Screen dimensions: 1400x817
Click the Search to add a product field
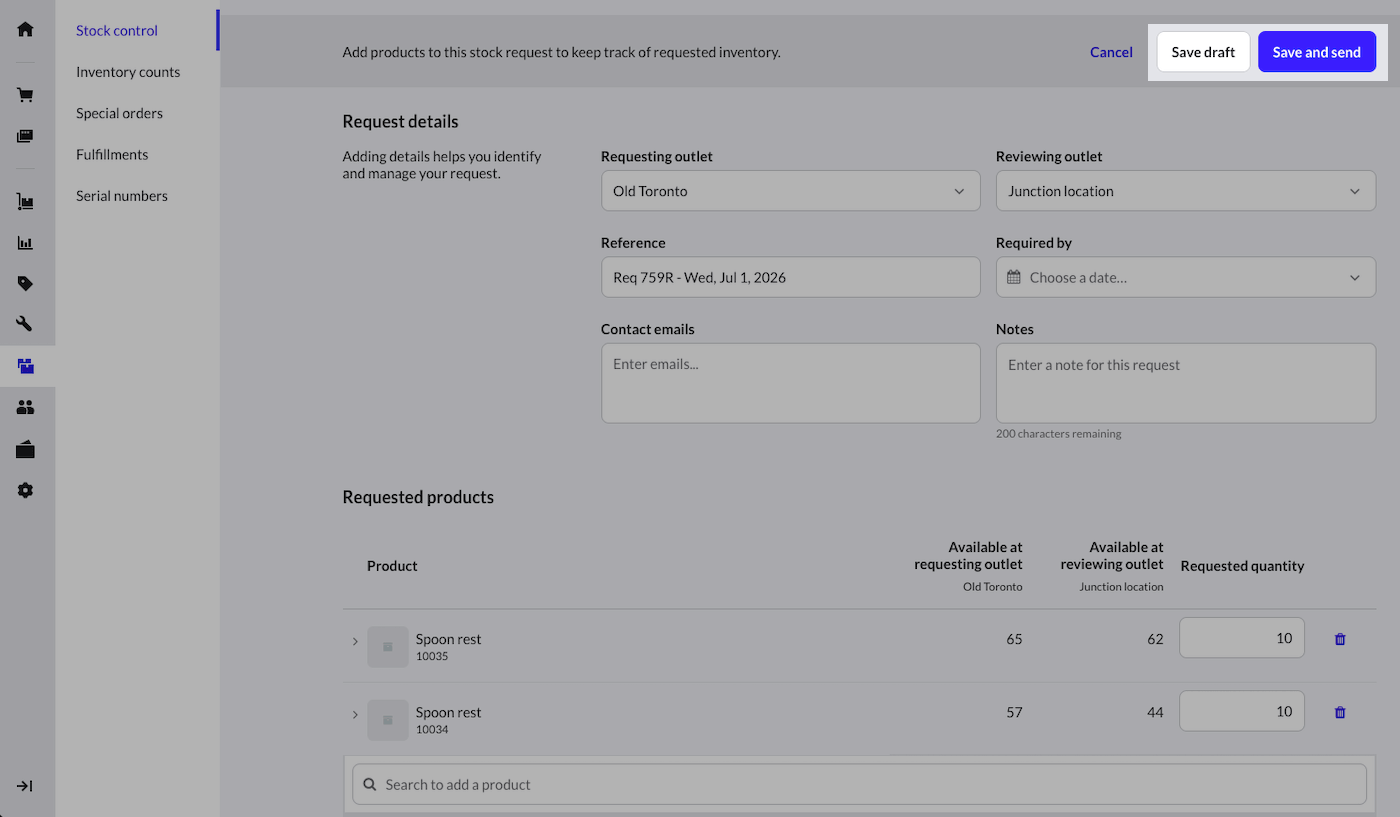click(859, 784)
